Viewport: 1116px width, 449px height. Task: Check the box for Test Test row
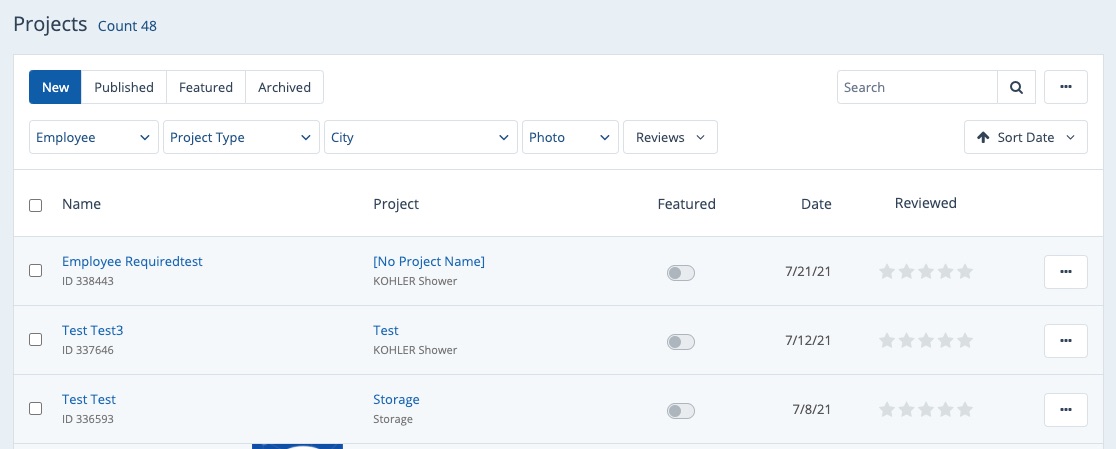[36, 409]
